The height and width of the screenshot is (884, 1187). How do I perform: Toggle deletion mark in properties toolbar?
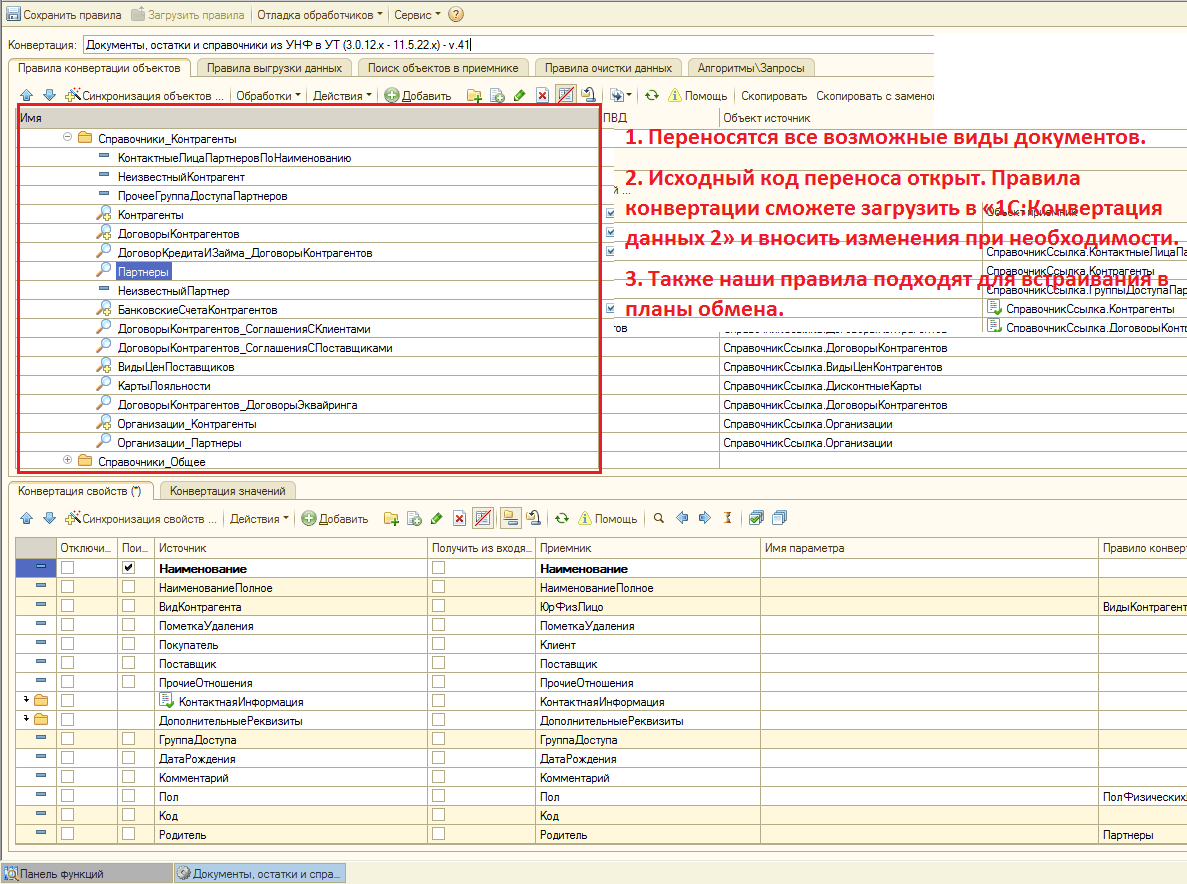[x=482, y=518]
